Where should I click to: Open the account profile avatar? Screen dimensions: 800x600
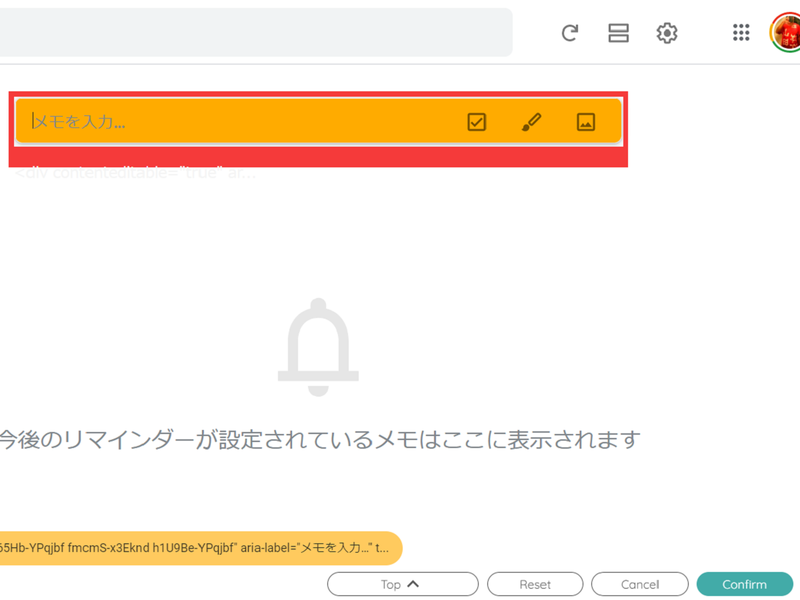pos(786,33)
